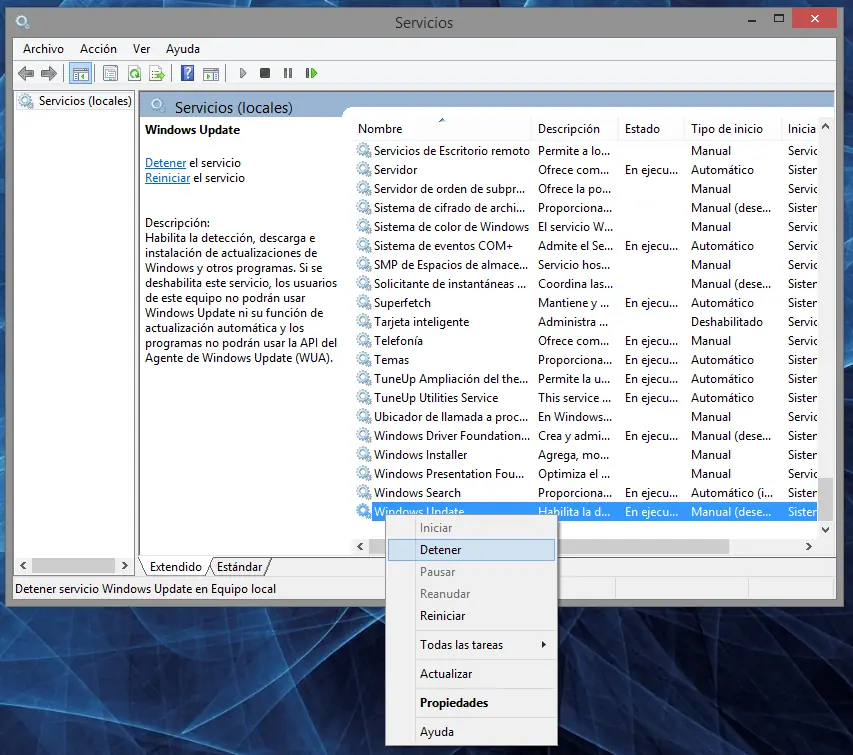Sort by the Tipo de inicio column header
The width and height of the screenshot is (853, 755).
click(x=732, y=129)
